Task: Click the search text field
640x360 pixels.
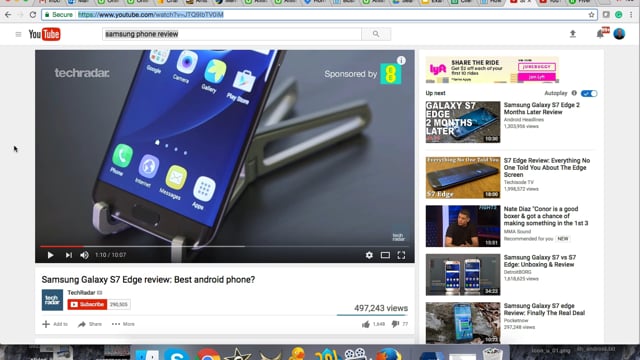Action: (232, 34)
